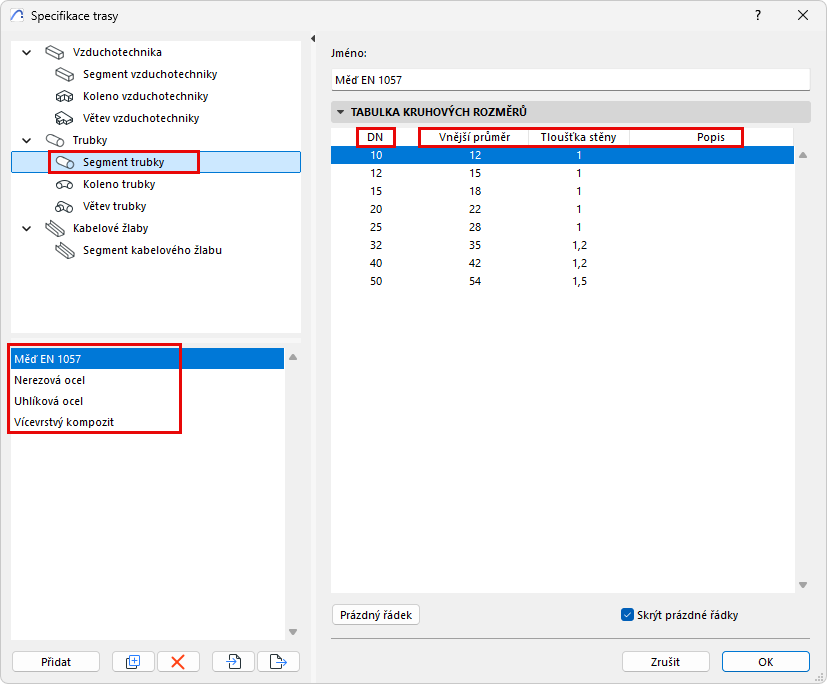Open help with the question mark

coord(758,15)
